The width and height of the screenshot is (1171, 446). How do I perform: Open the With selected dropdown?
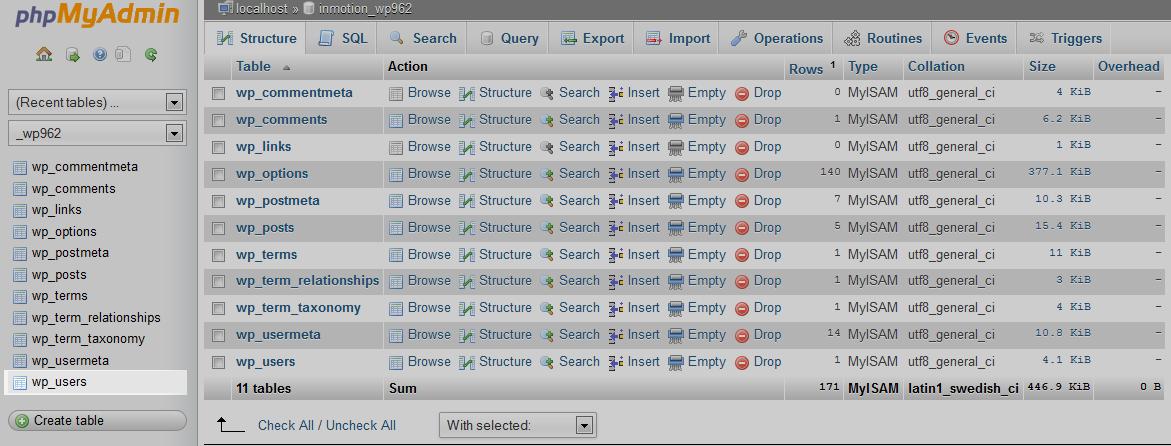coord(518,426)
